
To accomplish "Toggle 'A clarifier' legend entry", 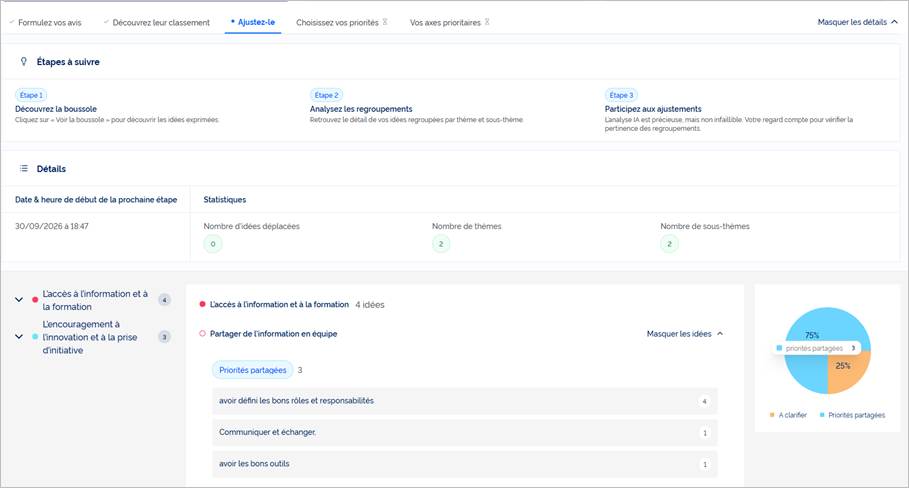I will [x=788, y=415].
